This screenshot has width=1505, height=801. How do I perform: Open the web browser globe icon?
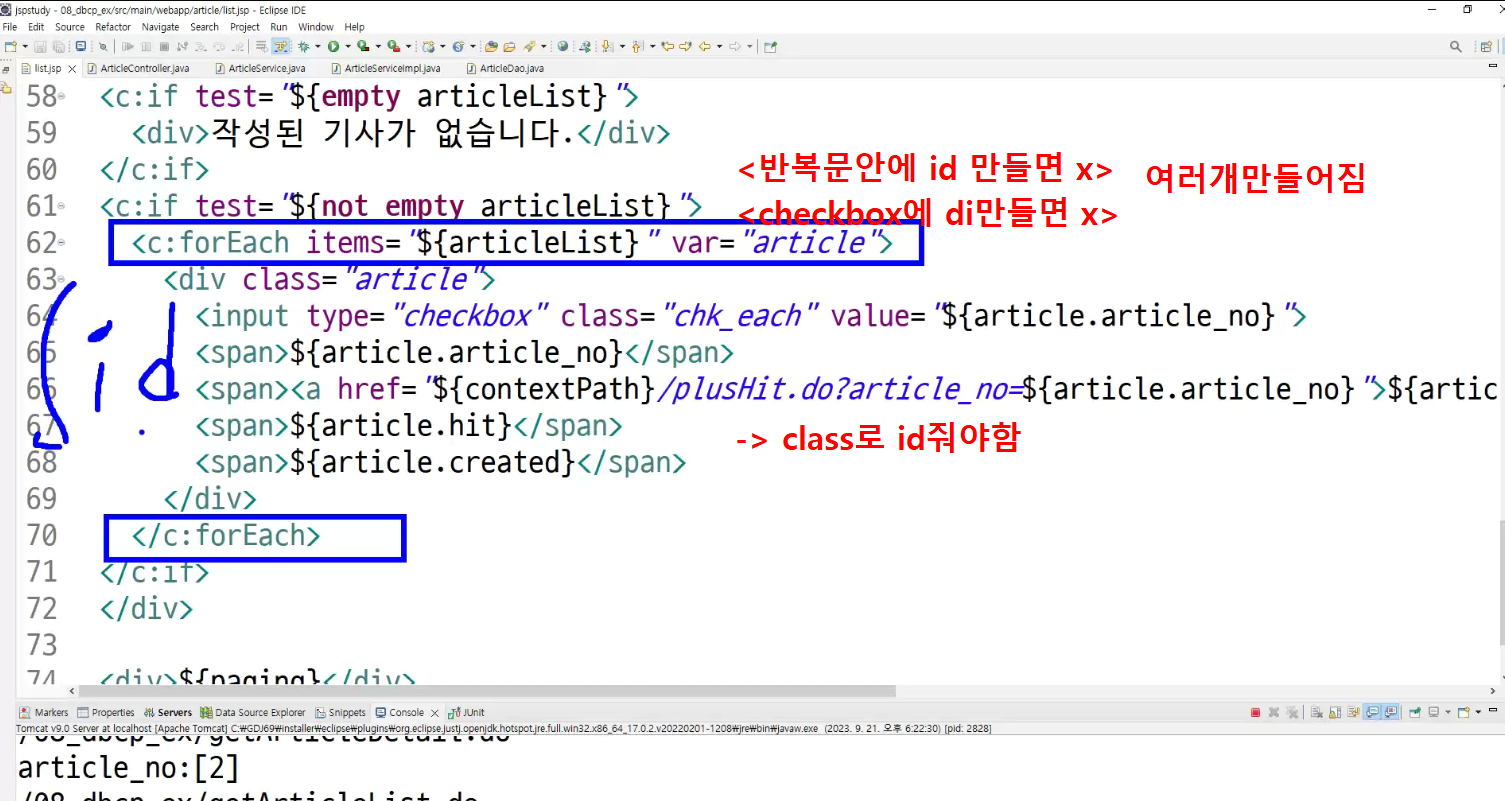(x=563, y=46)
